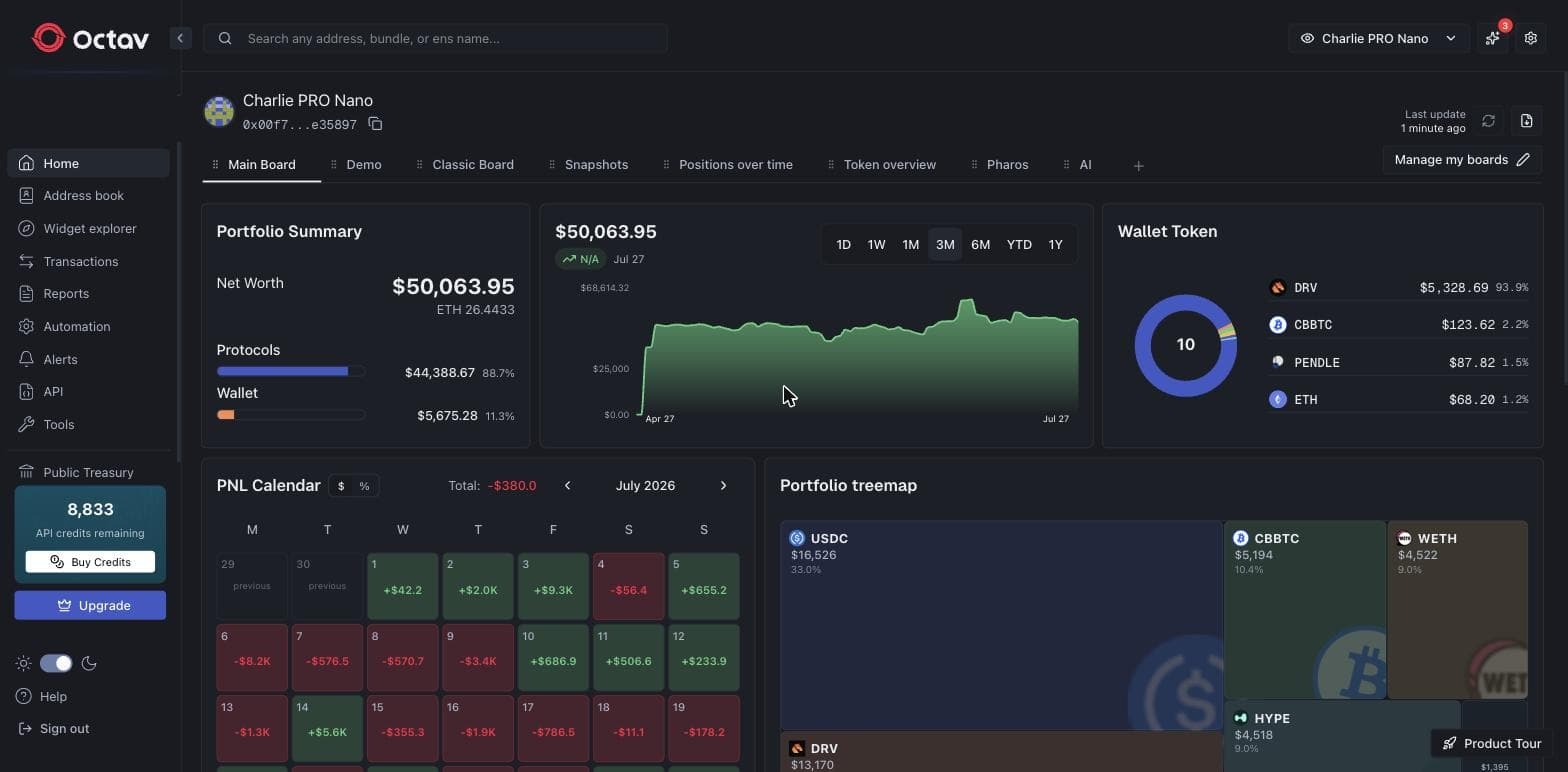Open Reports in the sidebar

[x=88, y=294]
